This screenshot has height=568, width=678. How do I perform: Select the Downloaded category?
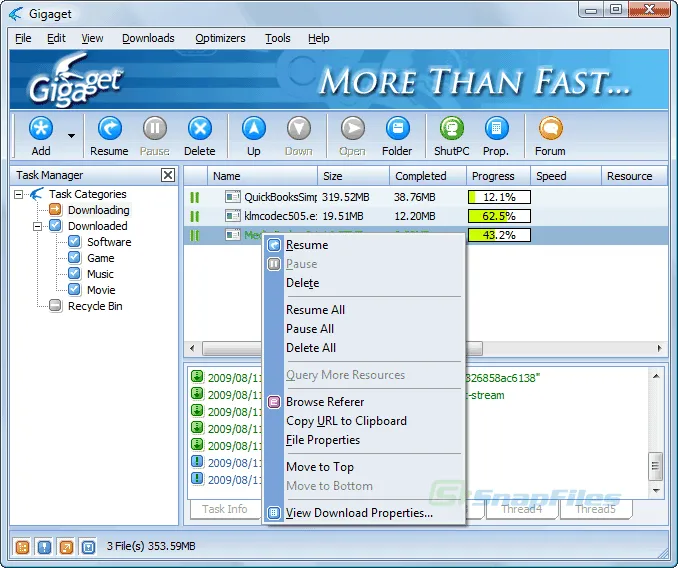click(98, 226)
